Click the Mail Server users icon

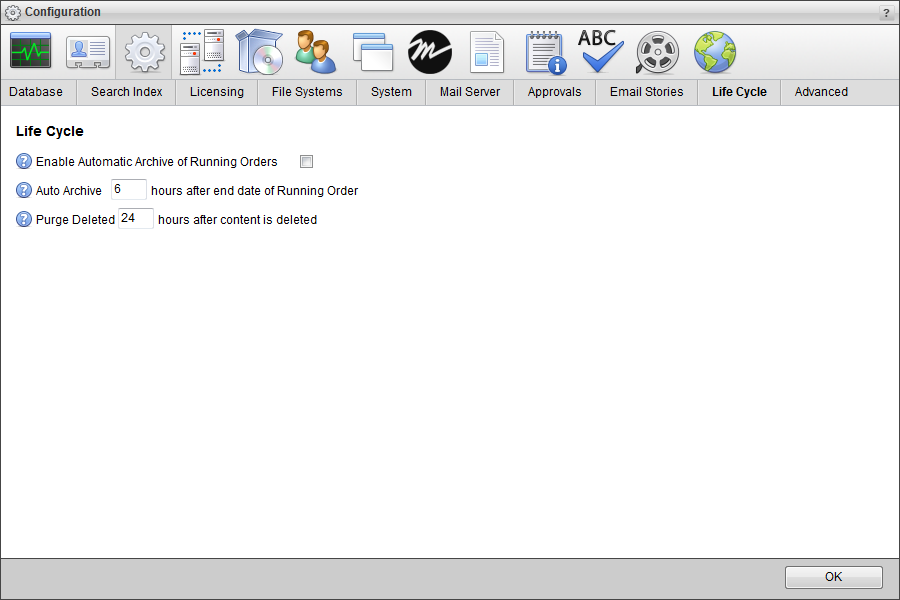click(316, 51)
